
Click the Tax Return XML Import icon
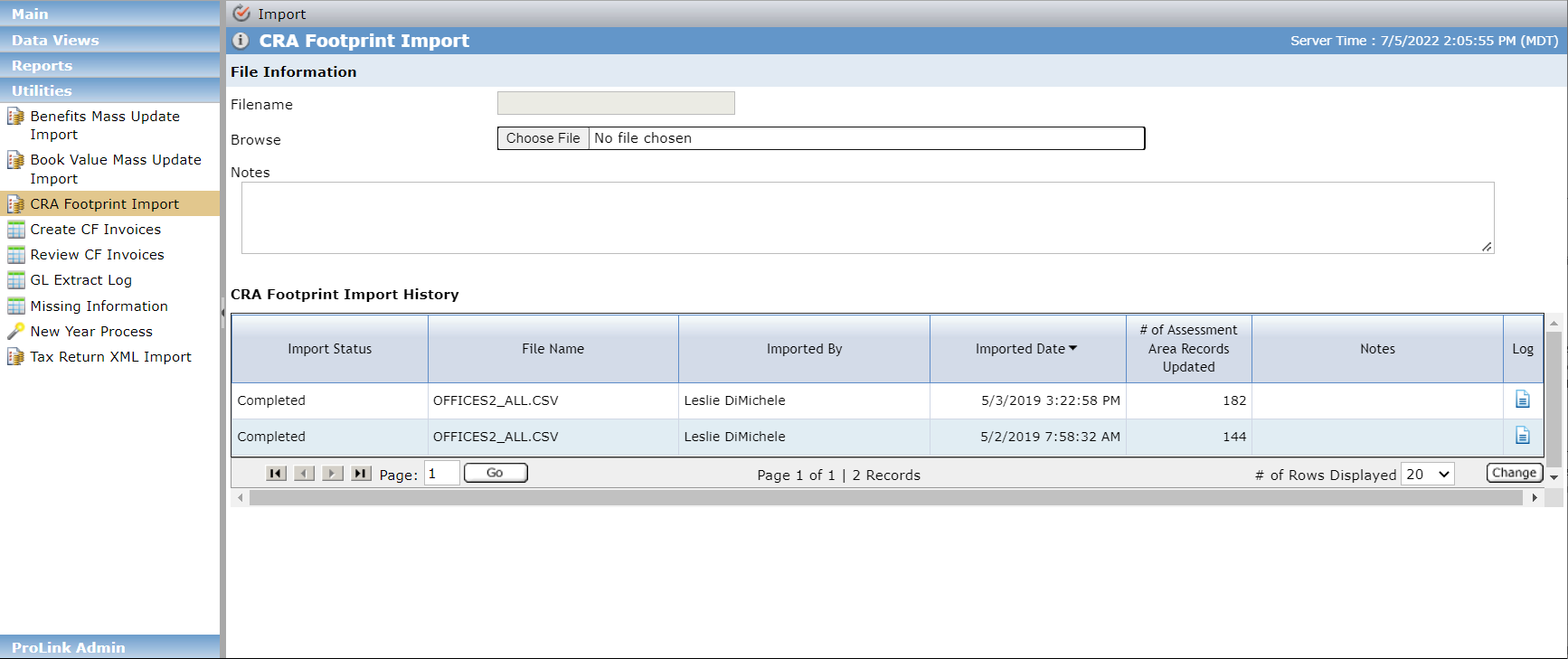[16, 357]
